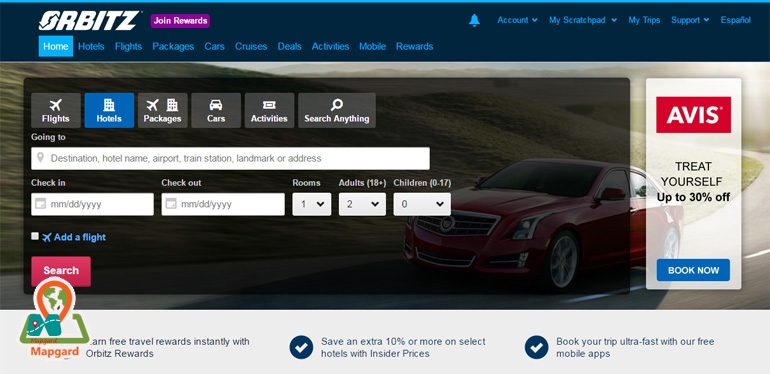Select the Flights airplane search tab
The height and width of the screenshot is (374, 770).
[x=55, y=110]
